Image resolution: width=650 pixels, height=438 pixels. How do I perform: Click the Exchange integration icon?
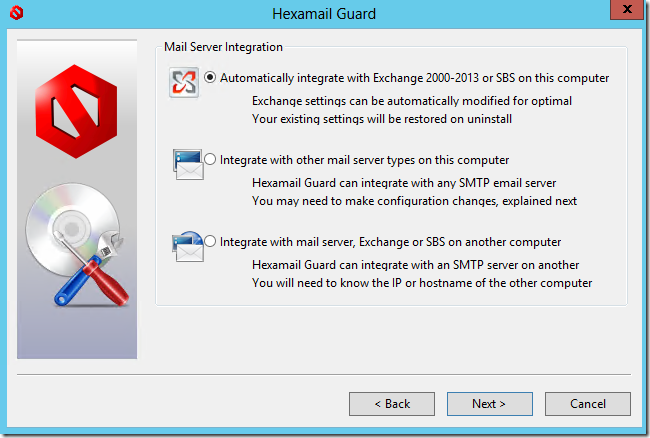click(x=184, y=82)
